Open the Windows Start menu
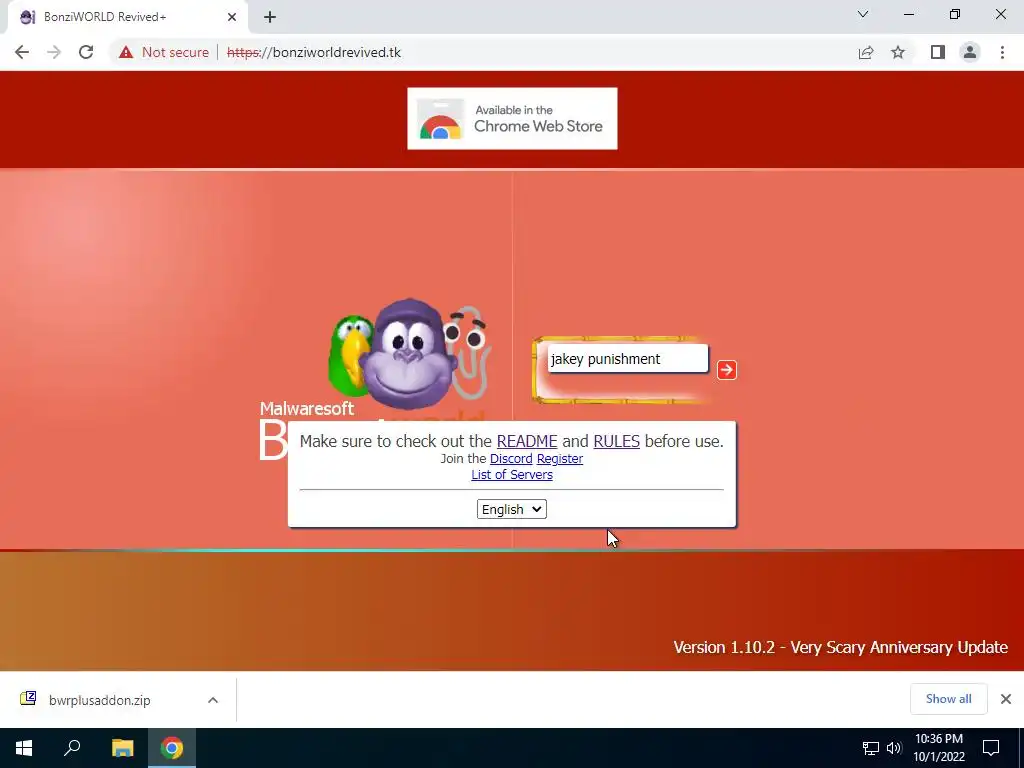The height and width of the screenshot is (768, 1024). point(24,748)
